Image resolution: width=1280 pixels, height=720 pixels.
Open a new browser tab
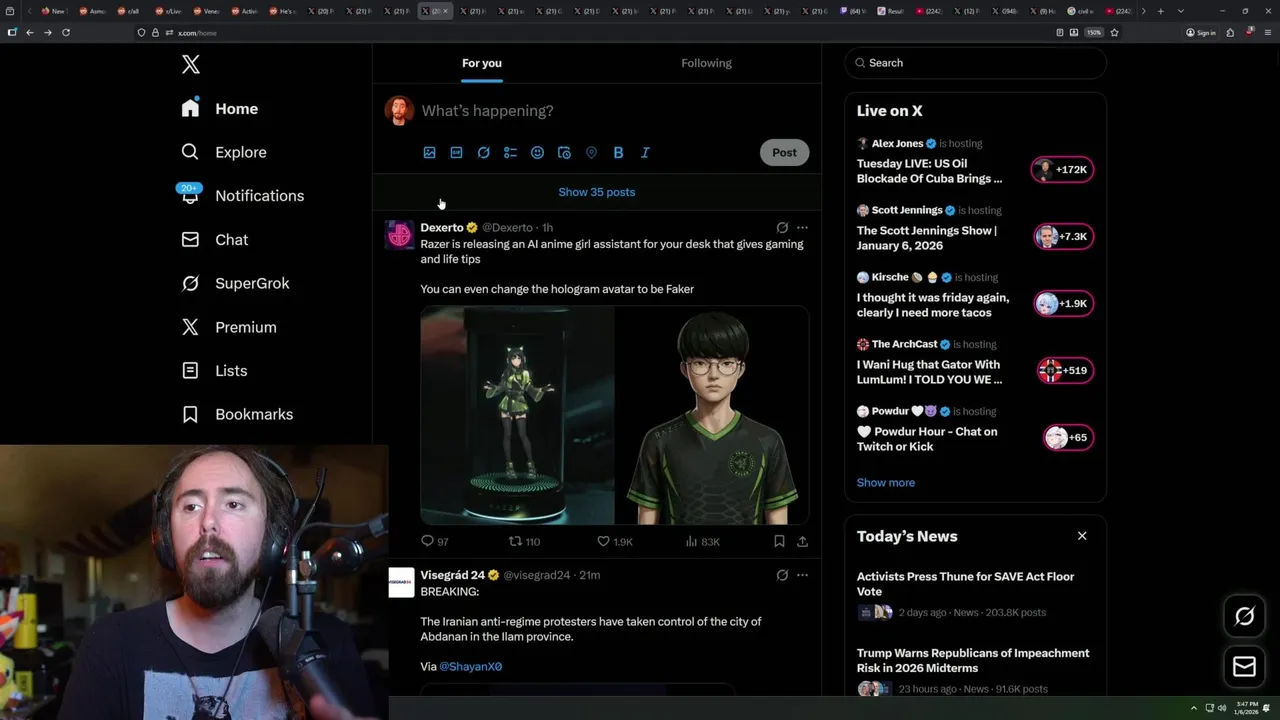point(1160,11)
